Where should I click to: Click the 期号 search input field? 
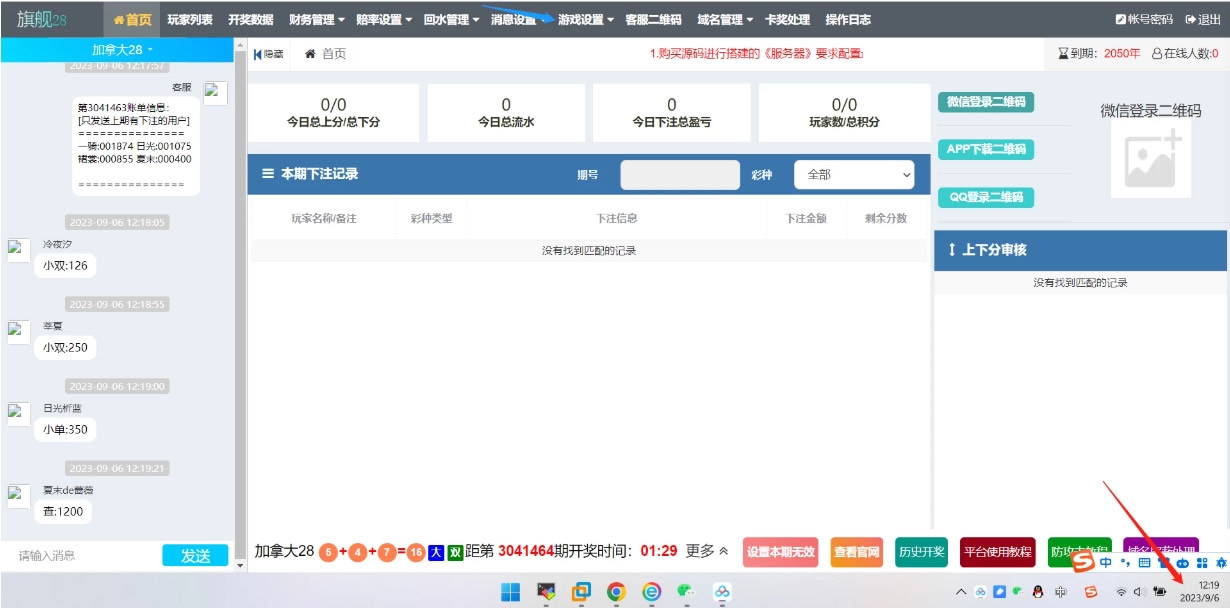(680, 174)
